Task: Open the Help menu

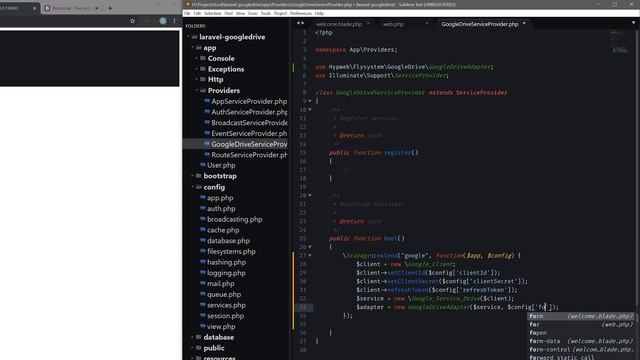Action: point(319,13)
